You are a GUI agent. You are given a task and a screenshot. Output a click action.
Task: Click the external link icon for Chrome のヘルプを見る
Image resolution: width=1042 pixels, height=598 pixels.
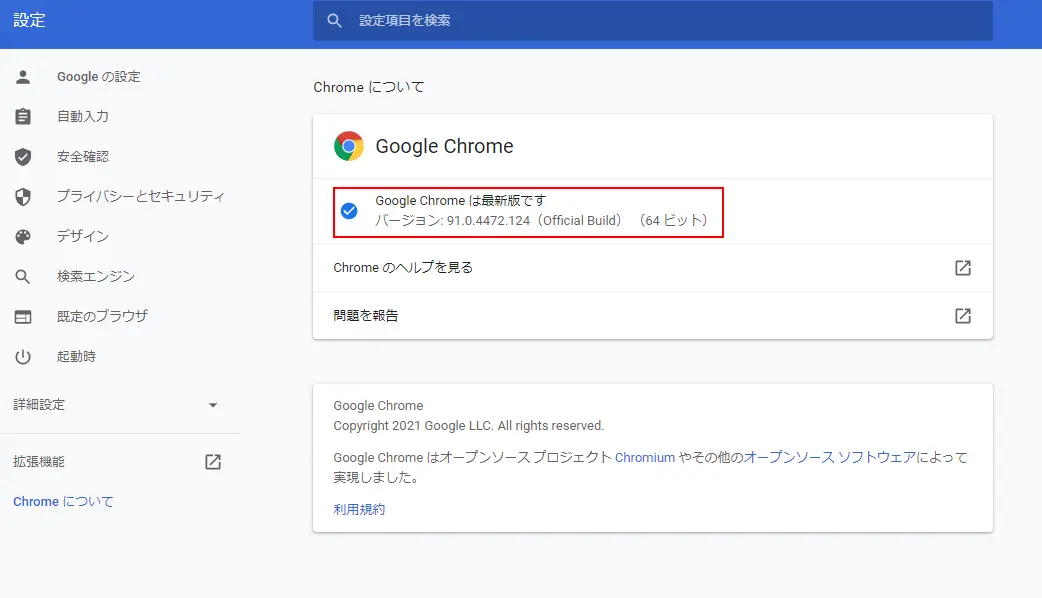coord(963,268)
